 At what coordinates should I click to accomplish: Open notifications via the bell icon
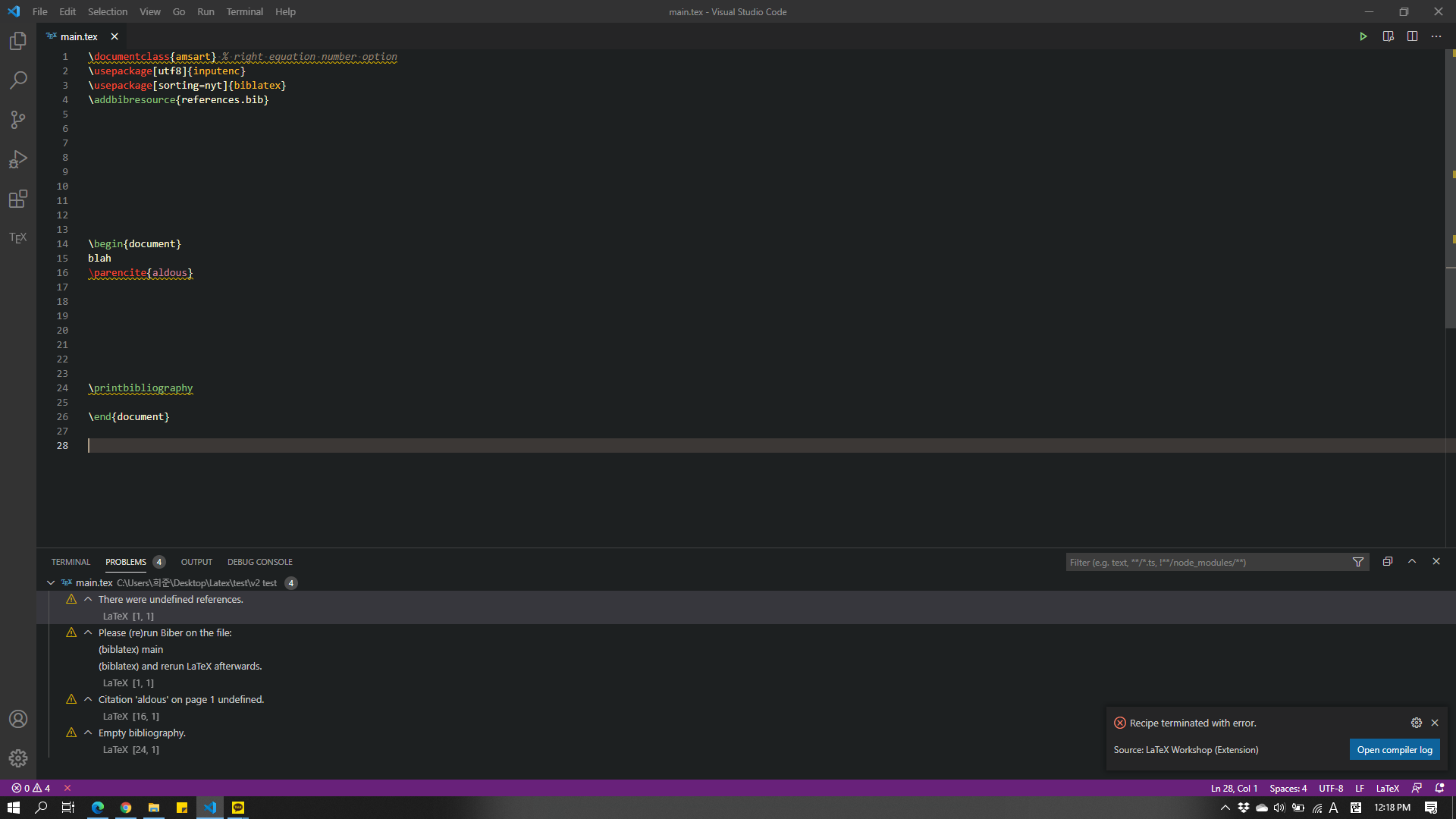coord(1439,788)
